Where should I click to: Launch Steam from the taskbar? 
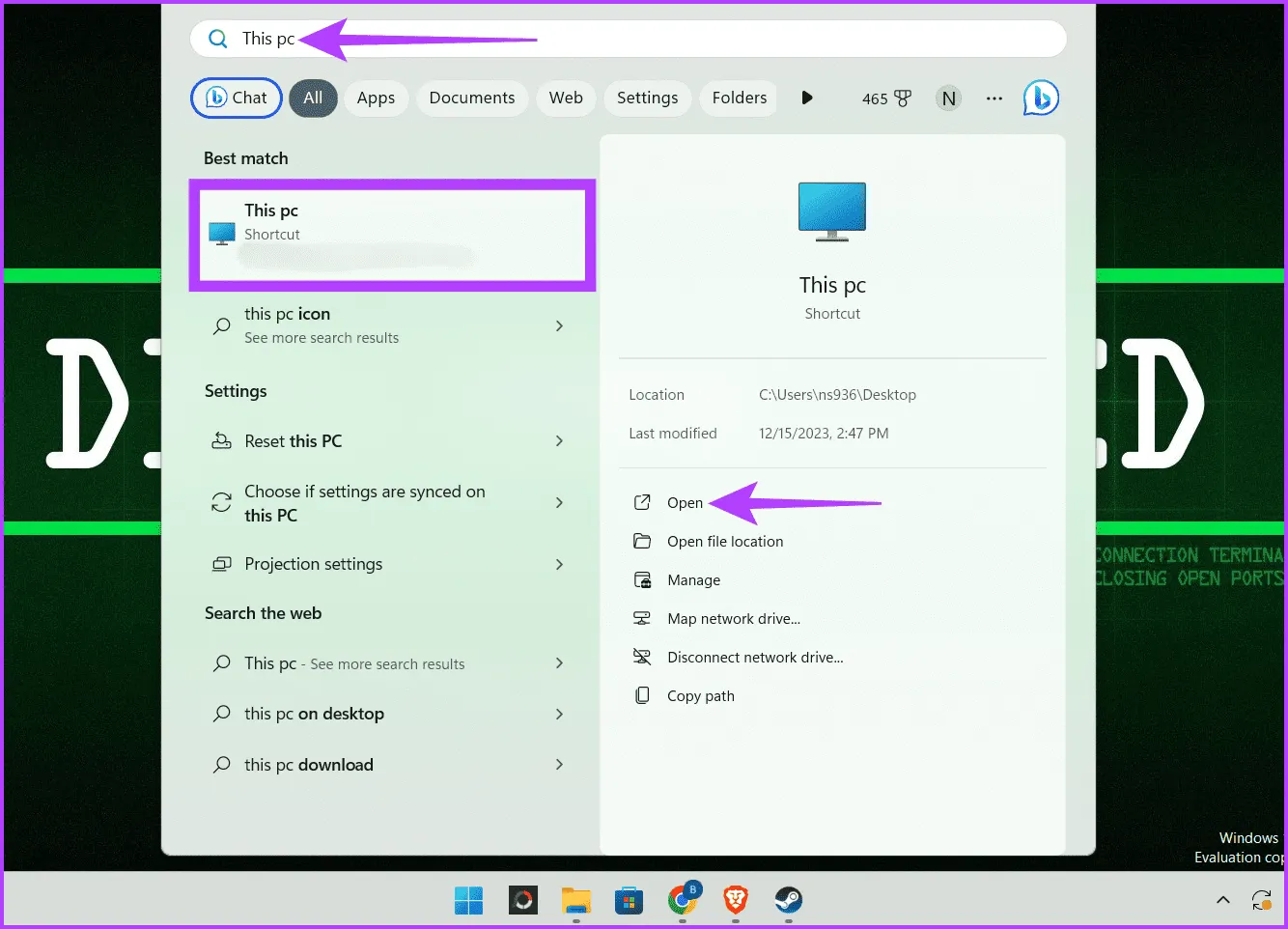[788, 901]
